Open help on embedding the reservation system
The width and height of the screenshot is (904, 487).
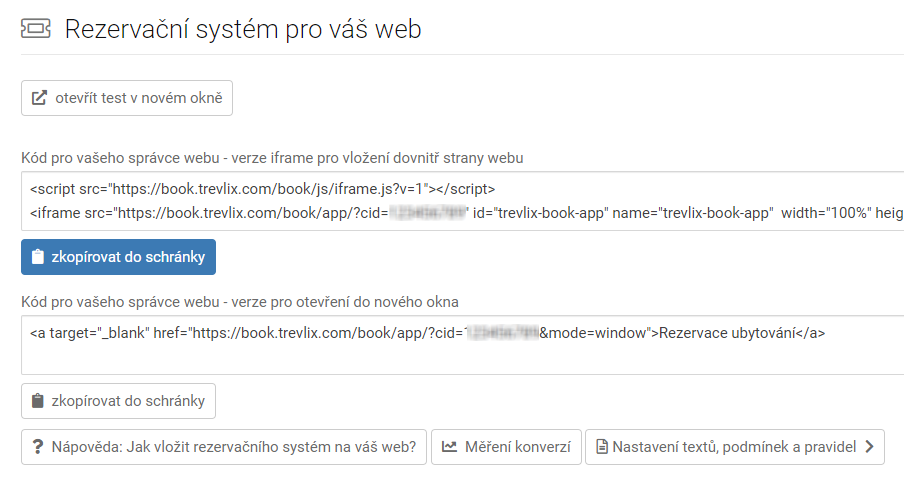(224, 447)
